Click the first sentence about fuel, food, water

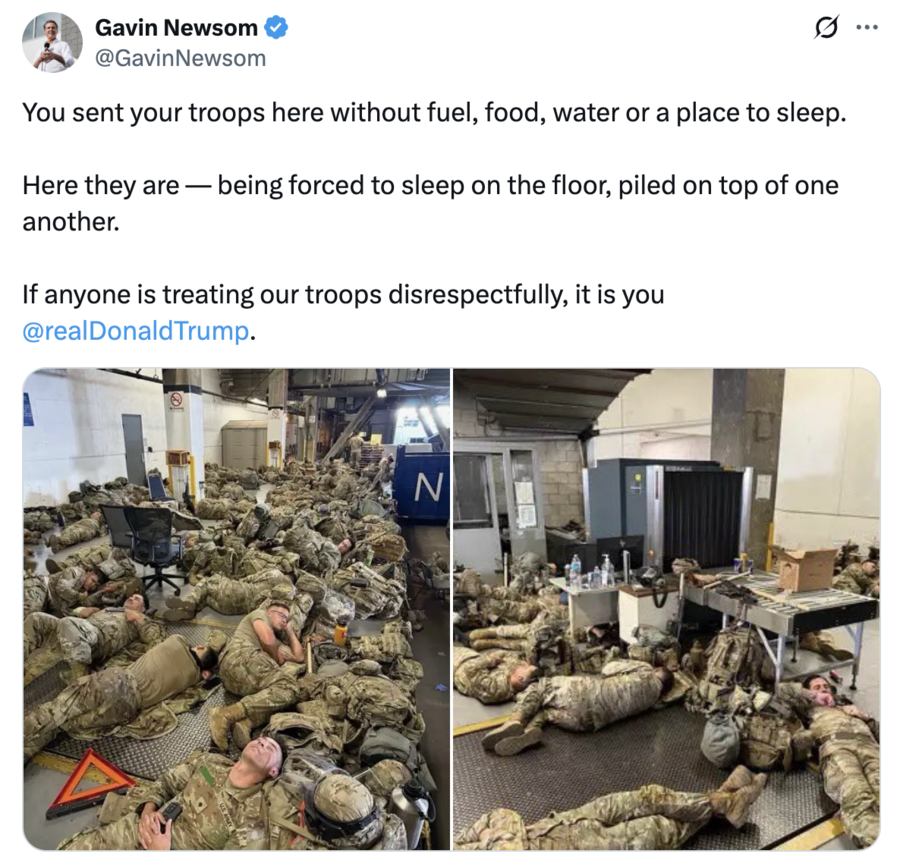click(x=435, y=112)
